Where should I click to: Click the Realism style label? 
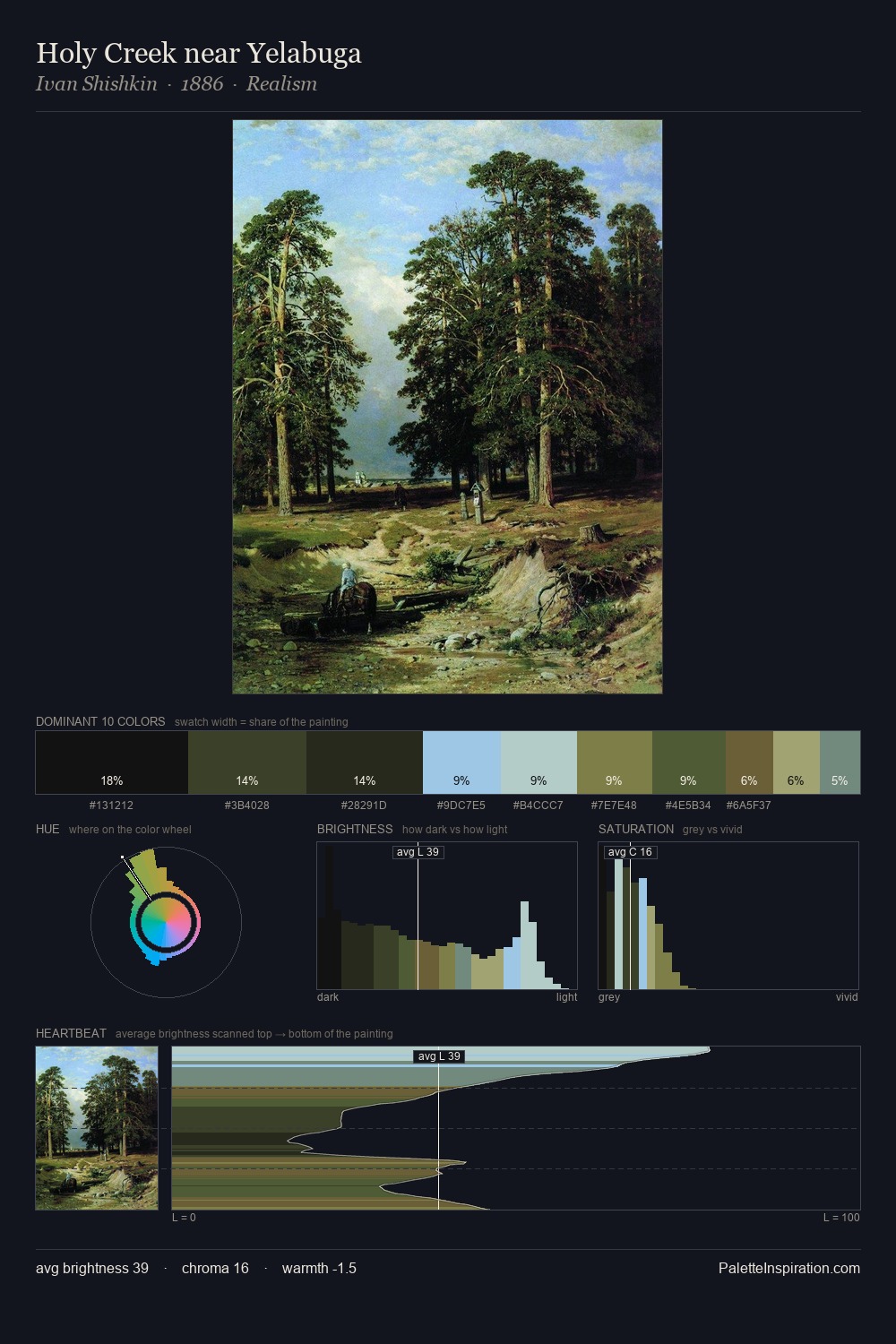pyautogui.click(x=281, y=84)
